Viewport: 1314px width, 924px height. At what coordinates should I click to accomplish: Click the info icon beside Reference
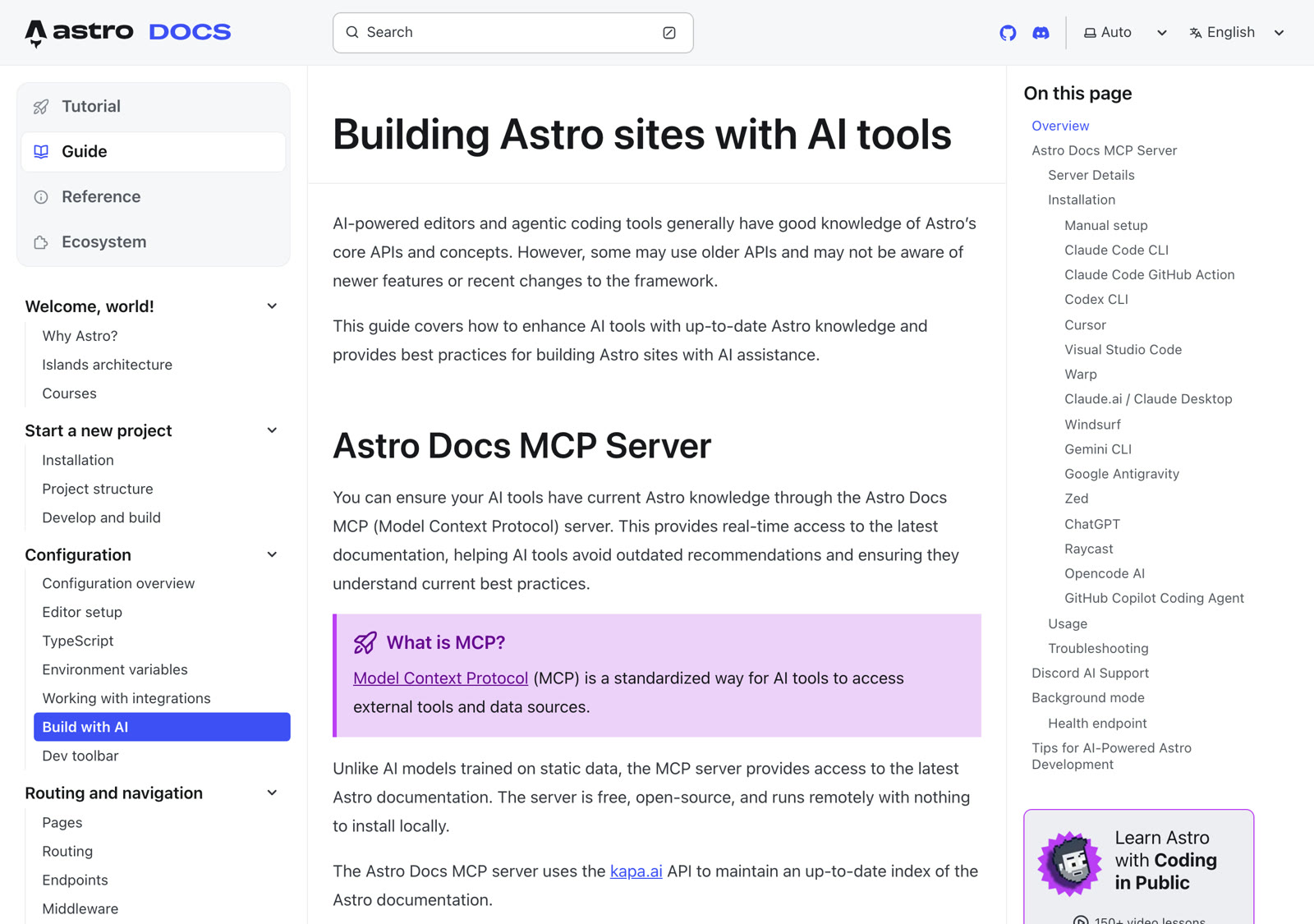[x=41, y=197]
